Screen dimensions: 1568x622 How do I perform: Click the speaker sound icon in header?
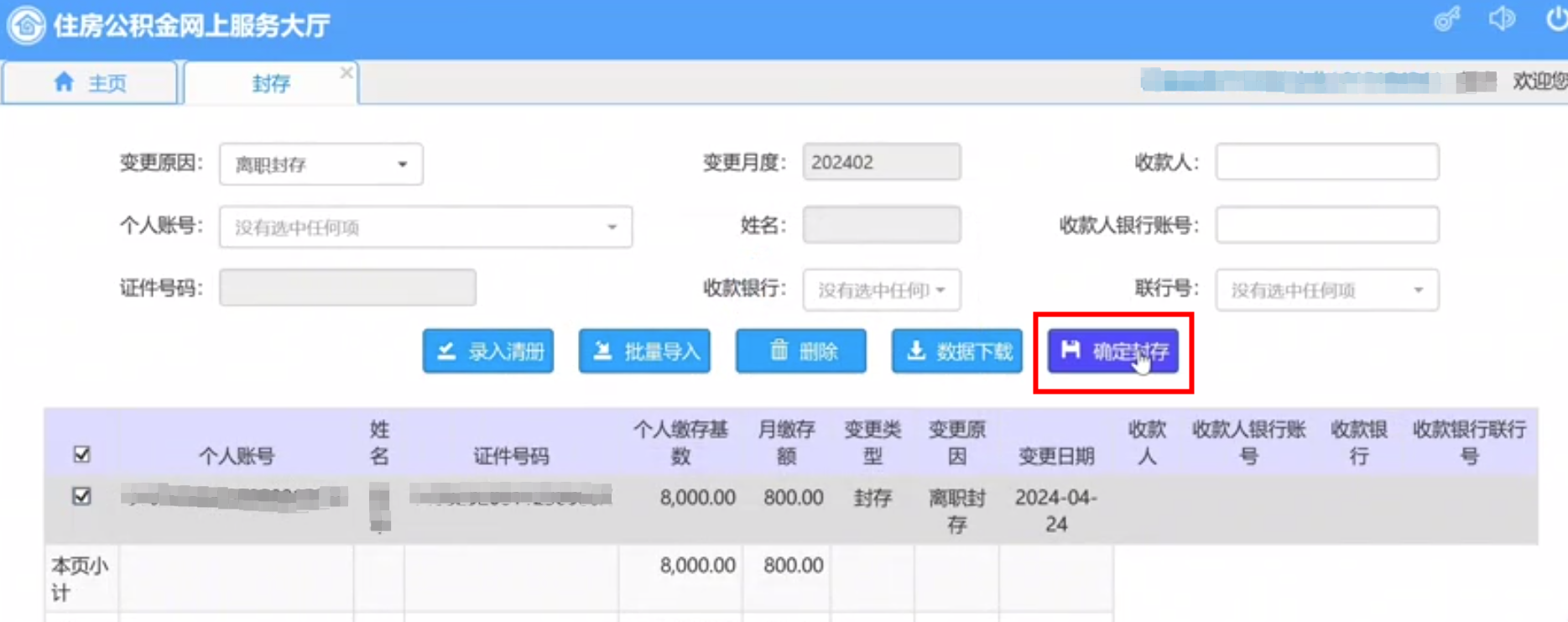tap(1502, 18)
